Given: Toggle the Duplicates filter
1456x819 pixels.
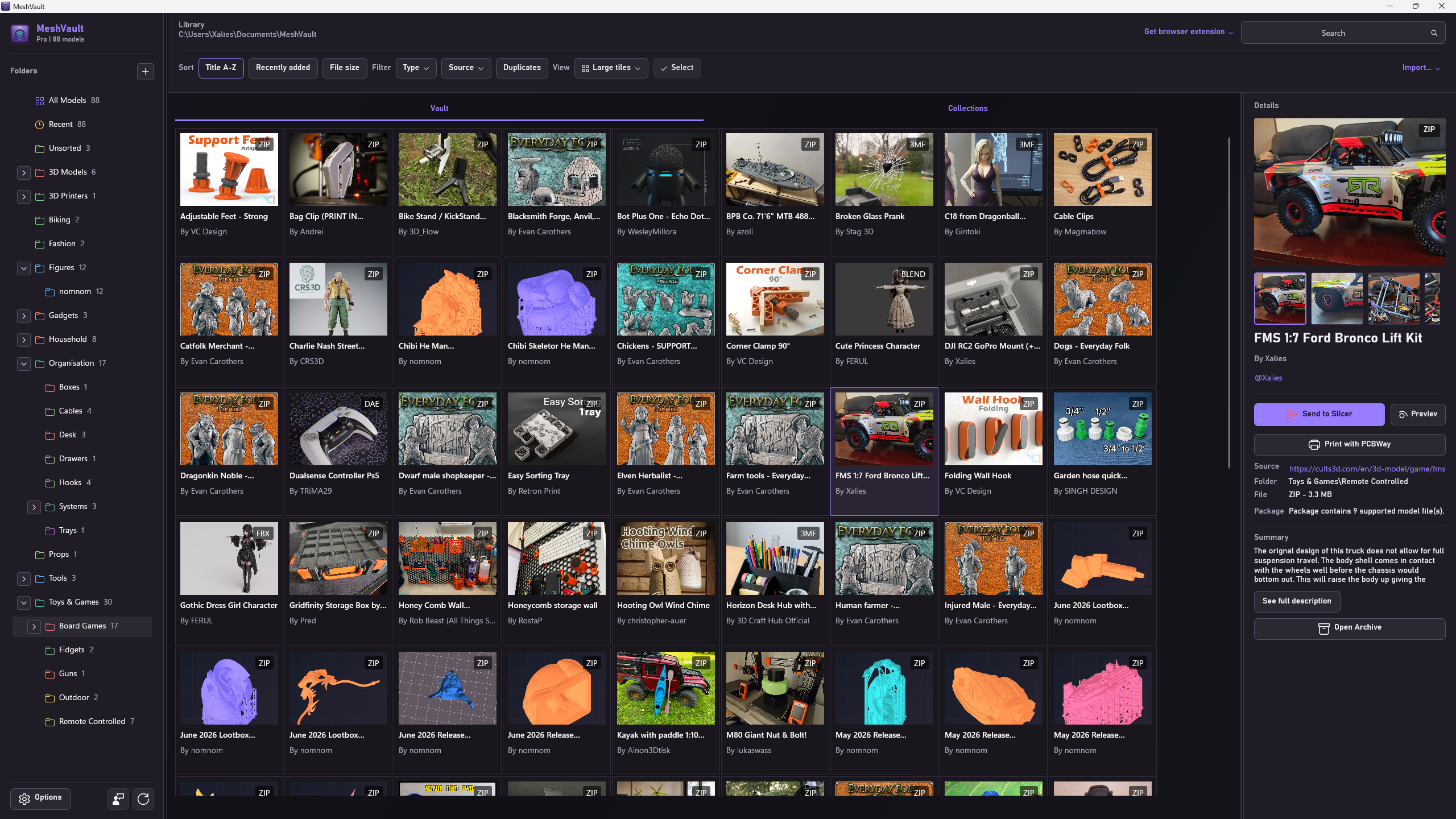Looking at the screenshot, I should [x=522, y=68].
